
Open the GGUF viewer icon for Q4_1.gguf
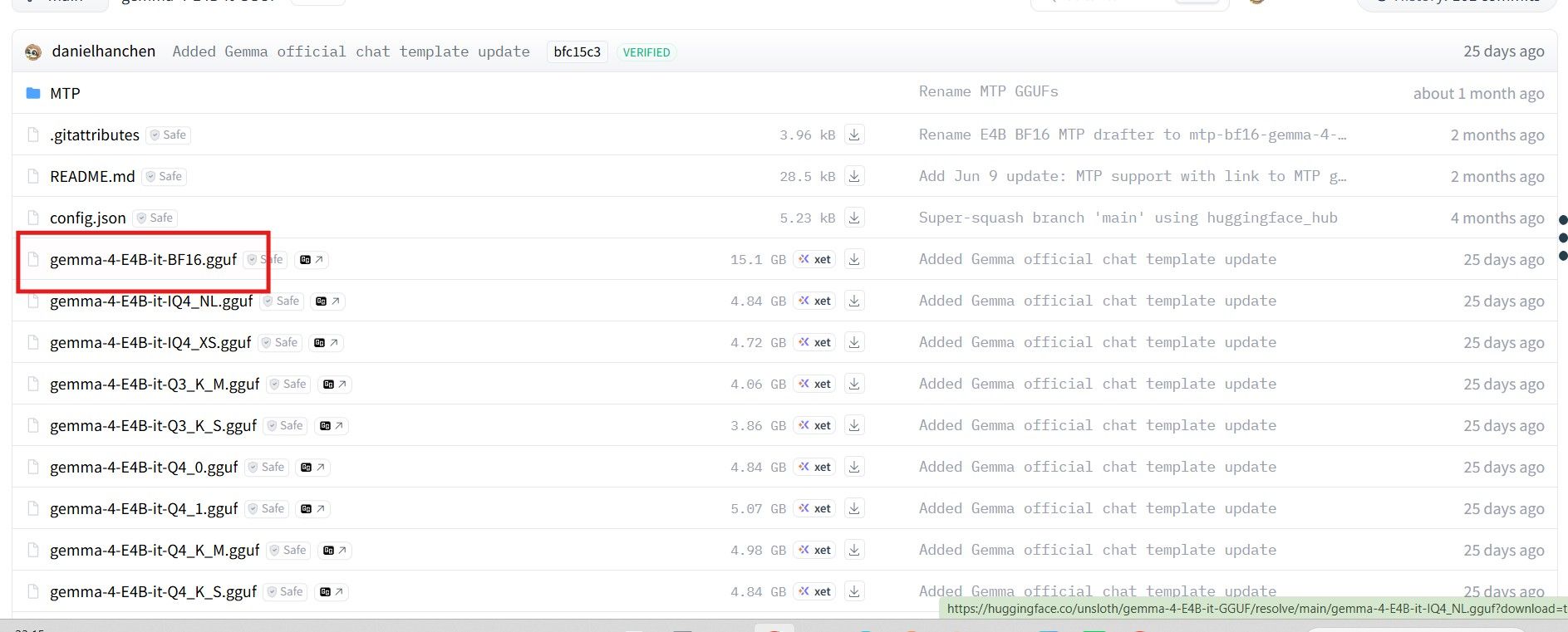click(x=313, y=509)
